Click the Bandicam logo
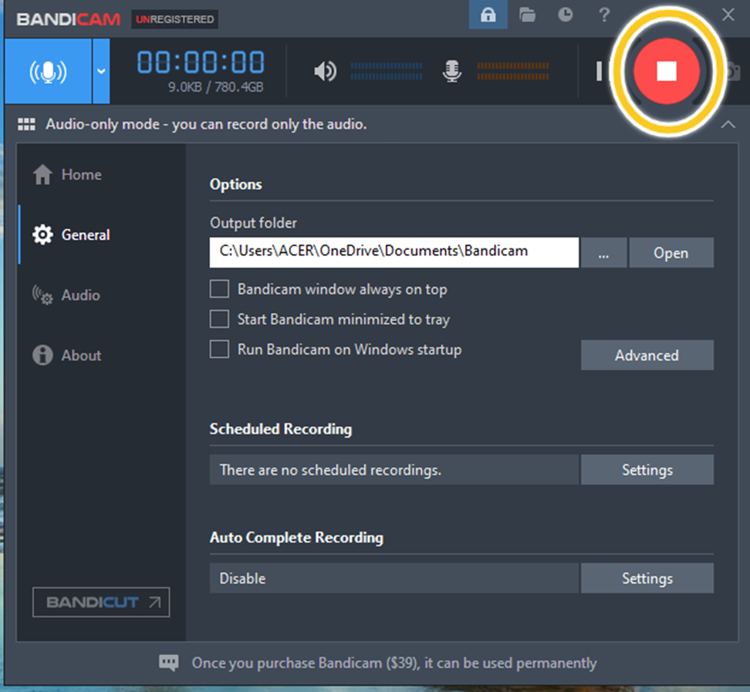 coord(68,19)
